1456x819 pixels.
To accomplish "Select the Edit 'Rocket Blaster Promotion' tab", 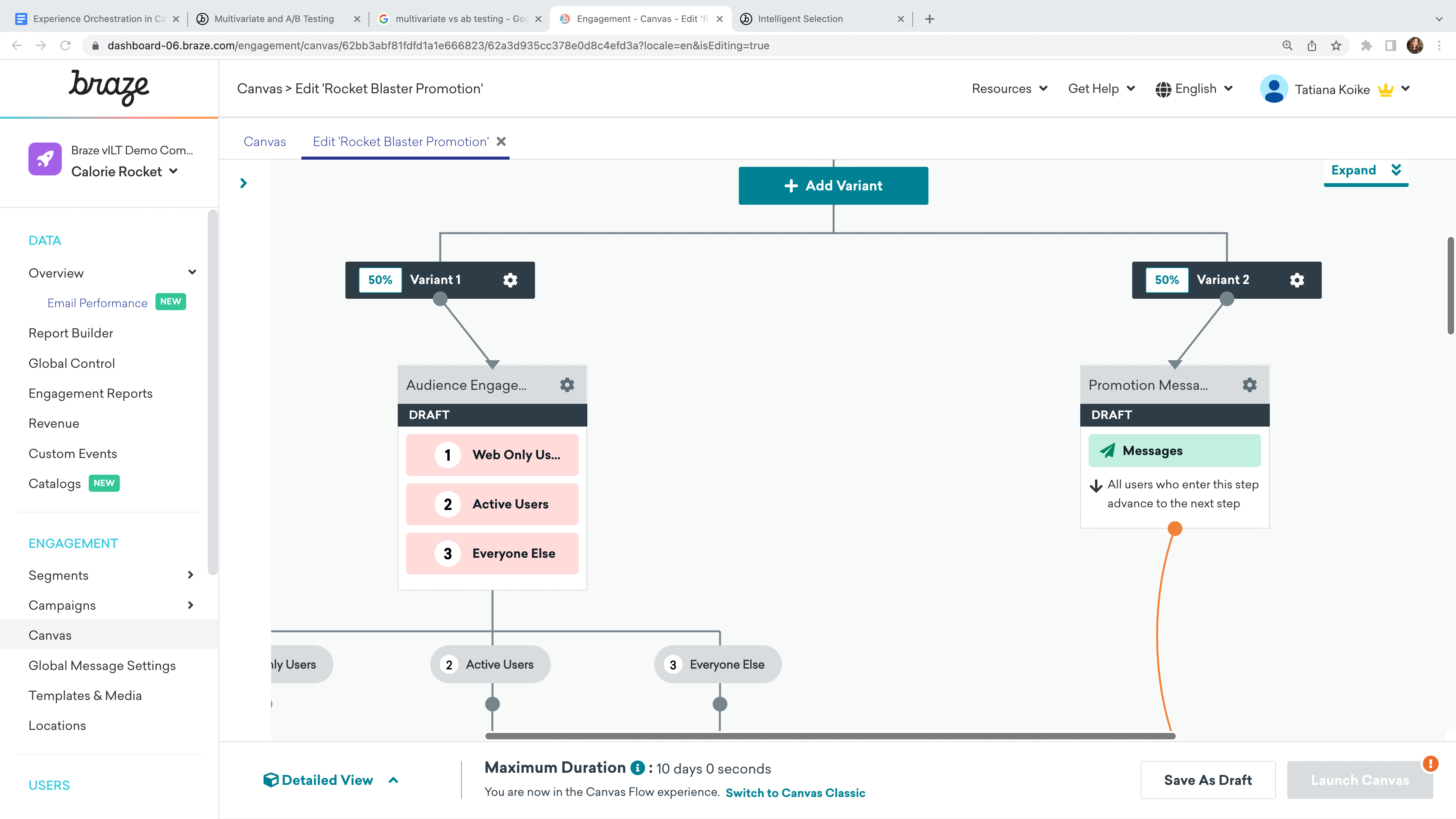I will 401,141.
